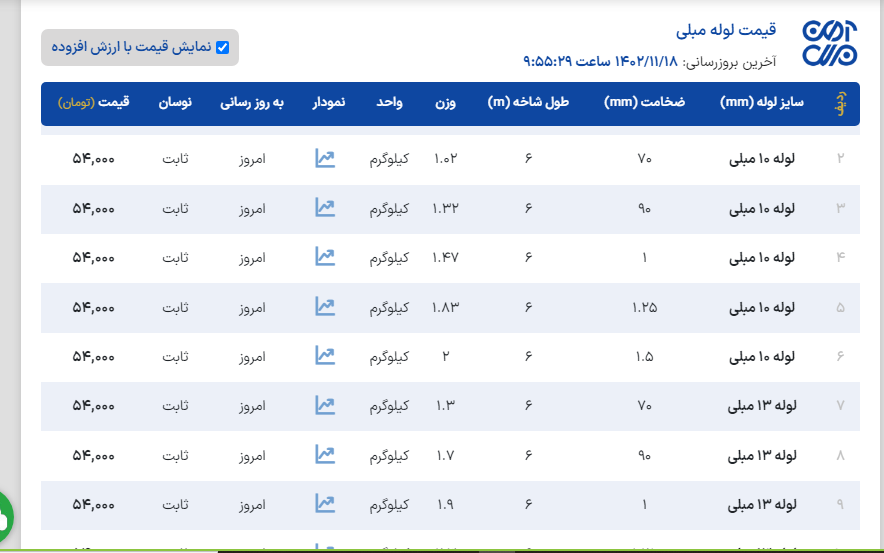Show chart for the 1.83 kg pipe row
This screenshot has width=884, height=553.
tap(324, 306)
